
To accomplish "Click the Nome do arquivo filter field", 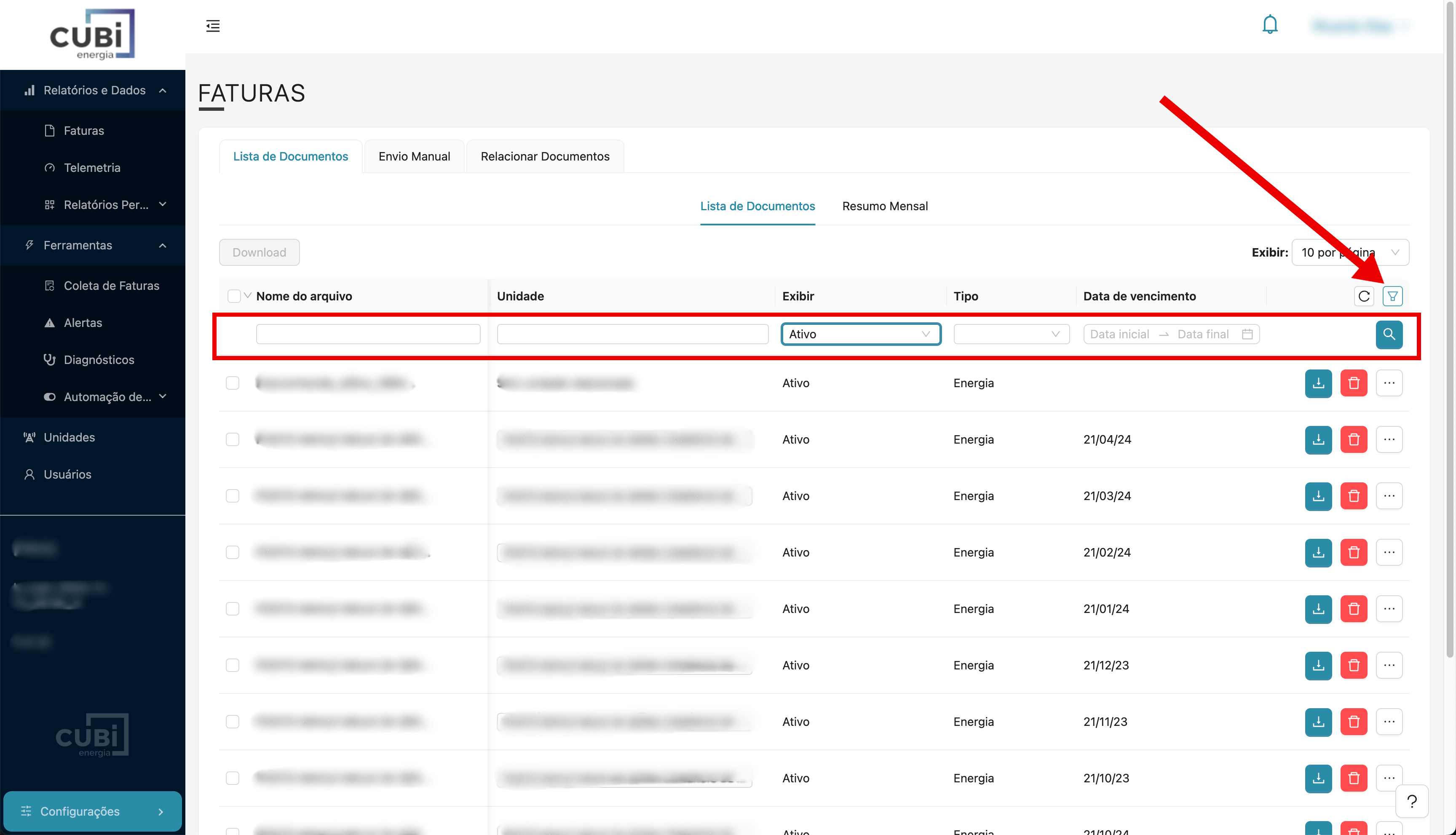I will 368,335.
